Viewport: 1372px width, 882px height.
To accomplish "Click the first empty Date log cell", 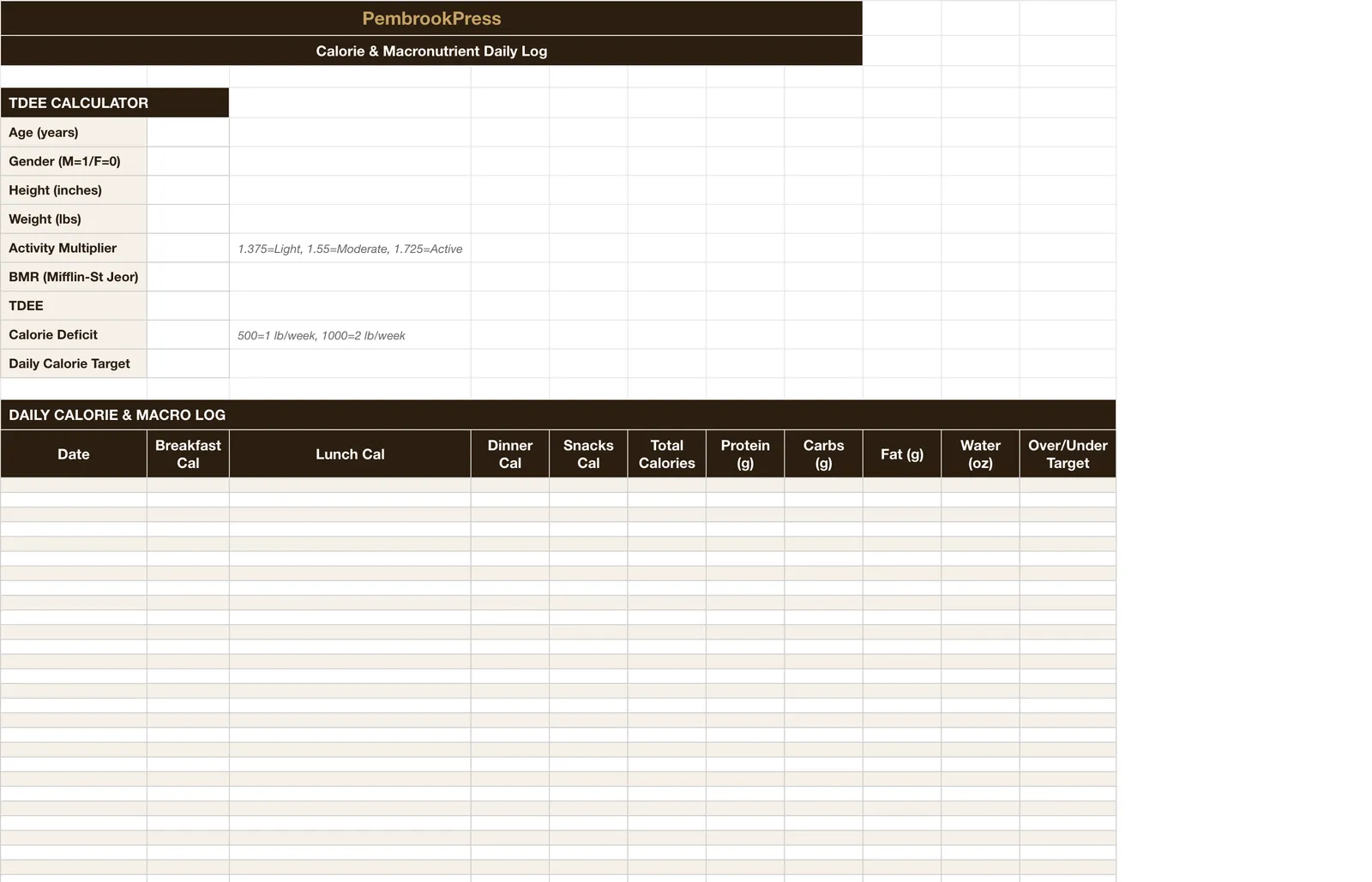I will [x=74, y=485].
